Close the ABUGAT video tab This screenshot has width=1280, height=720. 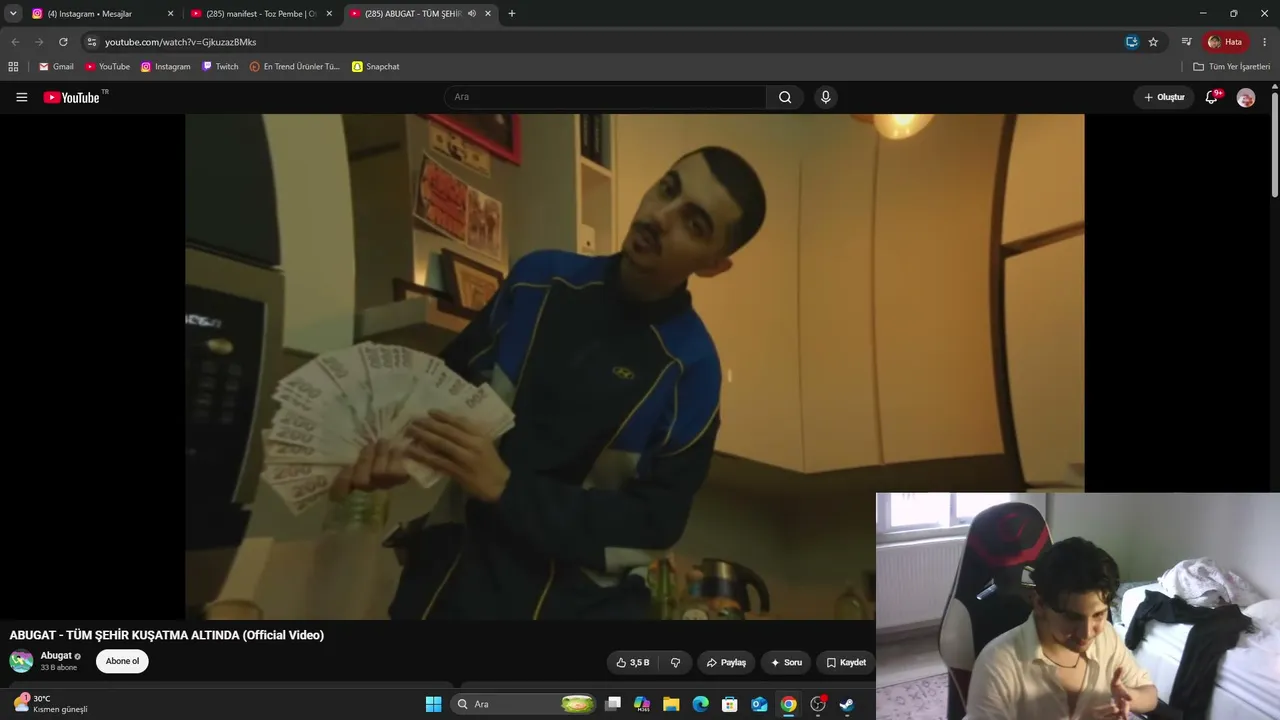point(488,14)
